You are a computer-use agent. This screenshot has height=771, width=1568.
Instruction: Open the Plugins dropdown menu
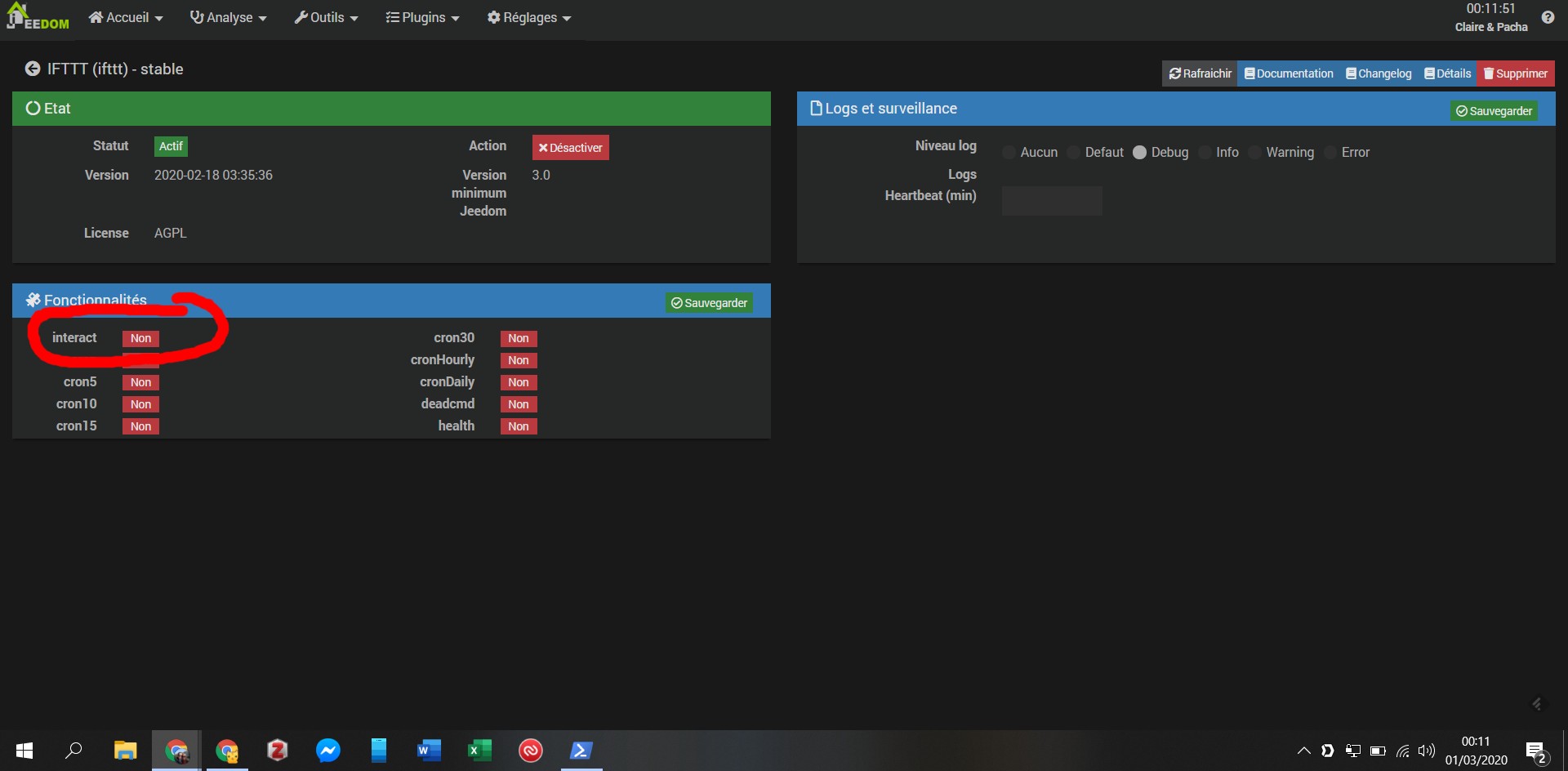[x=423, y=17]
